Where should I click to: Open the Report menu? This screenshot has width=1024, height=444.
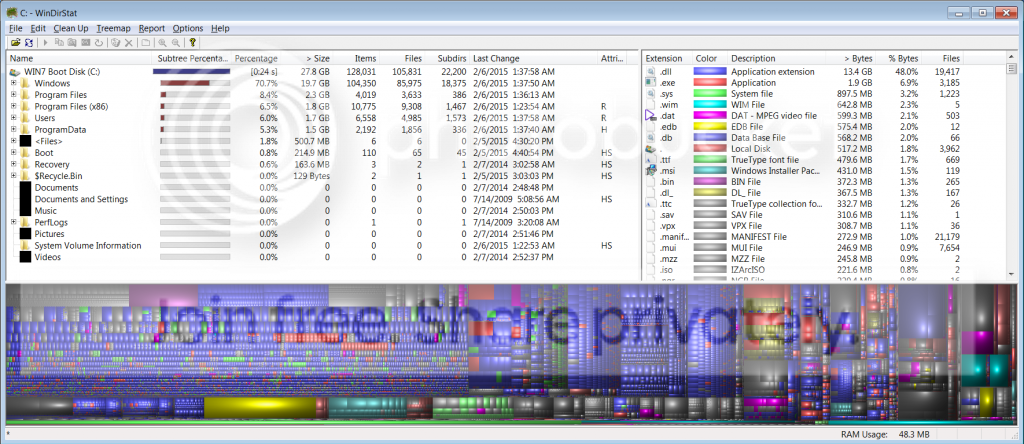pos(152,29)
